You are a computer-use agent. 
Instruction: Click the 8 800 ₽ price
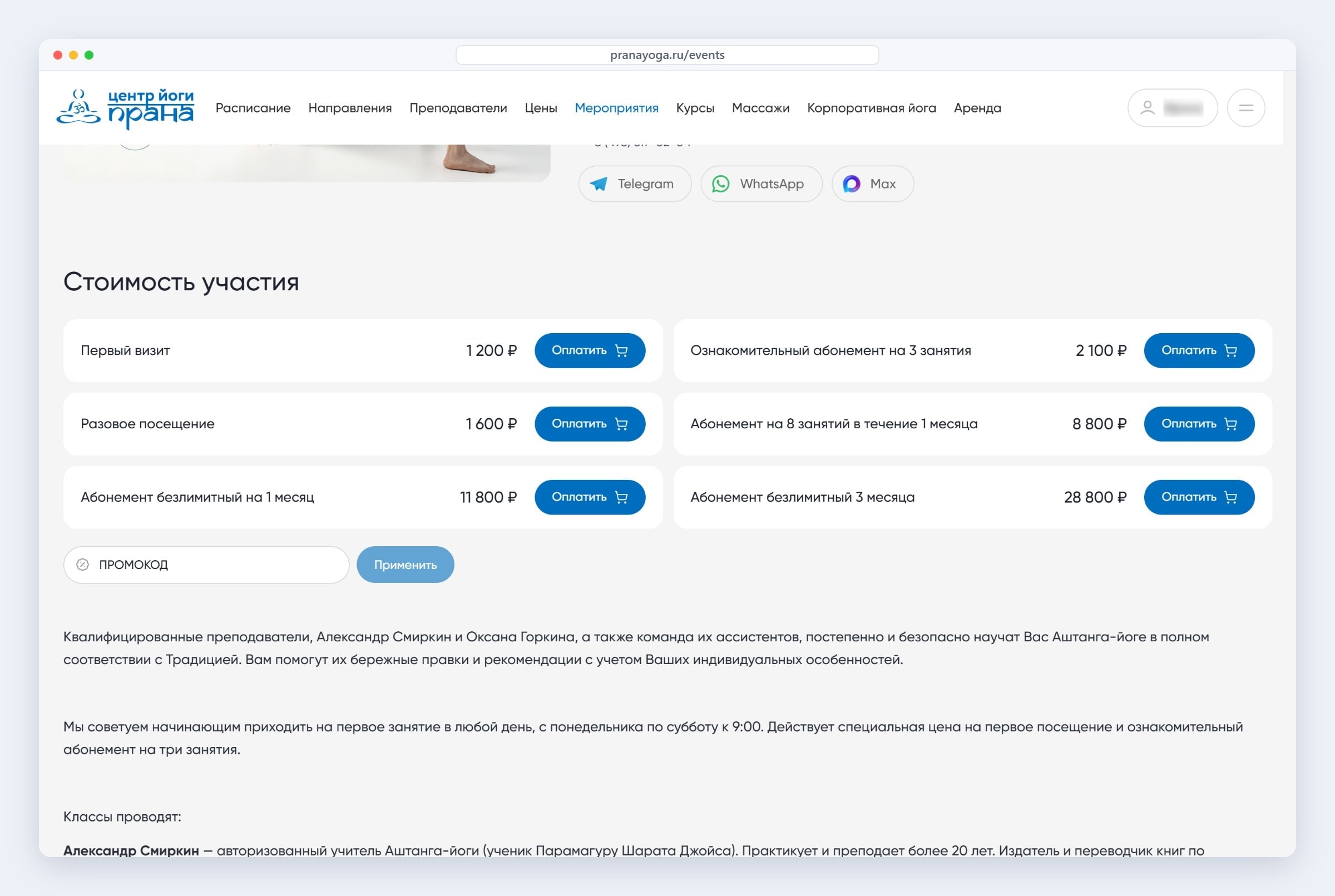(1100, 424)
